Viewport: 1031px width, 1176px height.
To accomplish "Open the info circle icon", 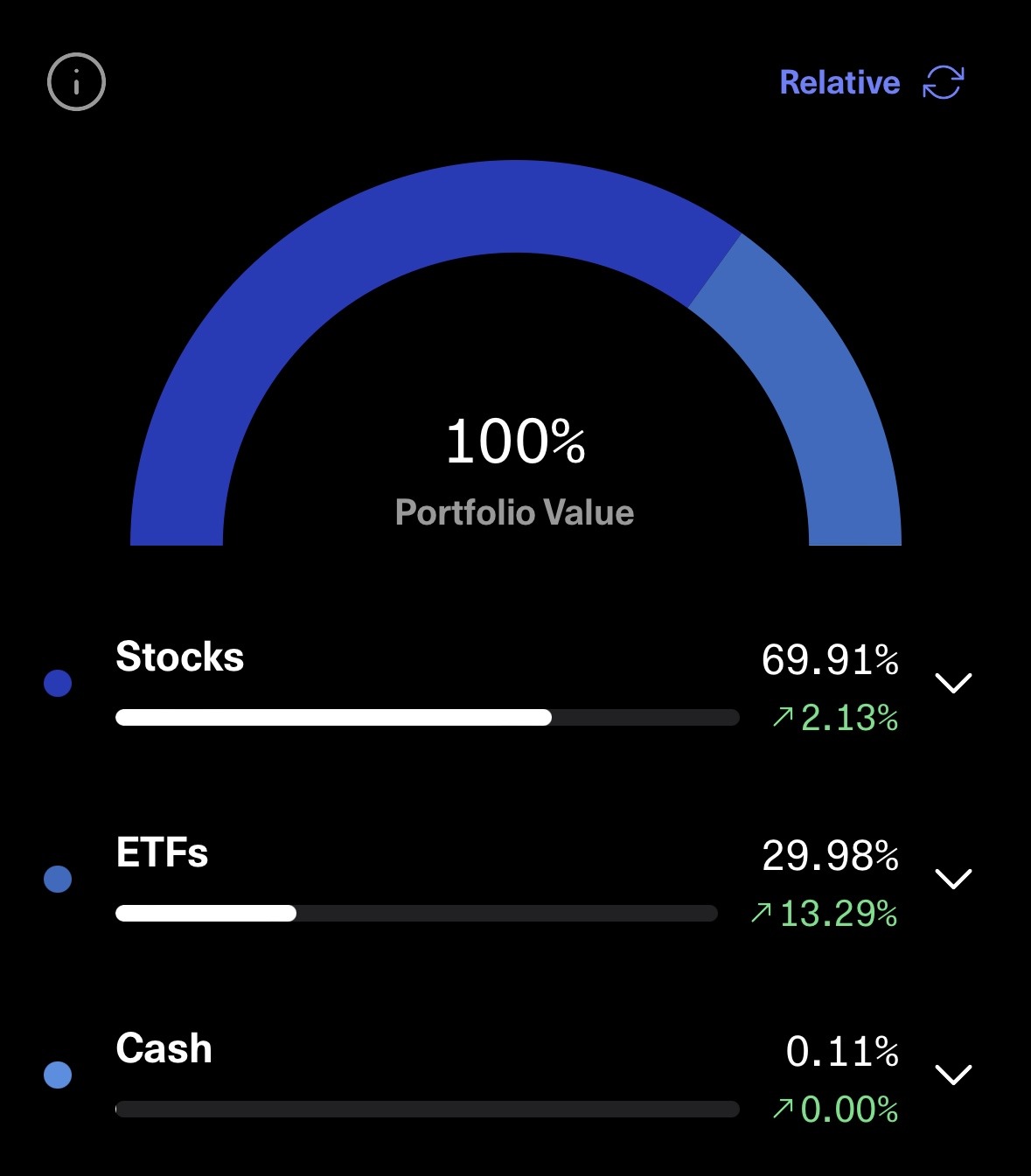I will (76, 82).
